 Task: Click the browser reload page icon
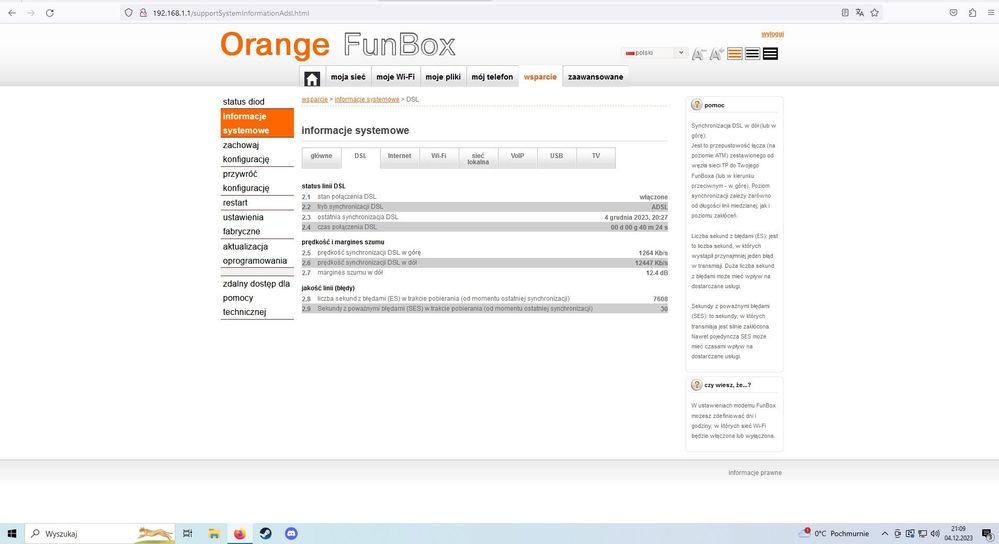(49, 13)
